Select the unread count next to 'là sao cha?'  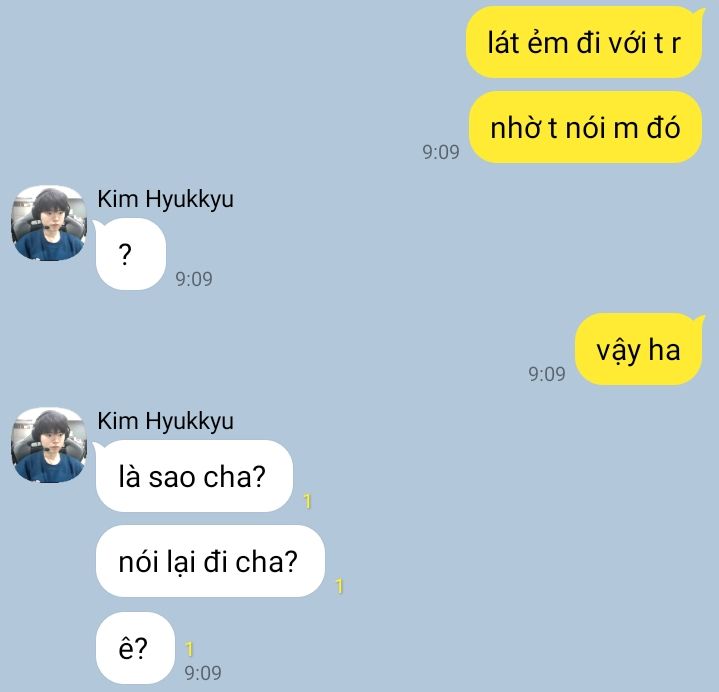click(308, 501)
